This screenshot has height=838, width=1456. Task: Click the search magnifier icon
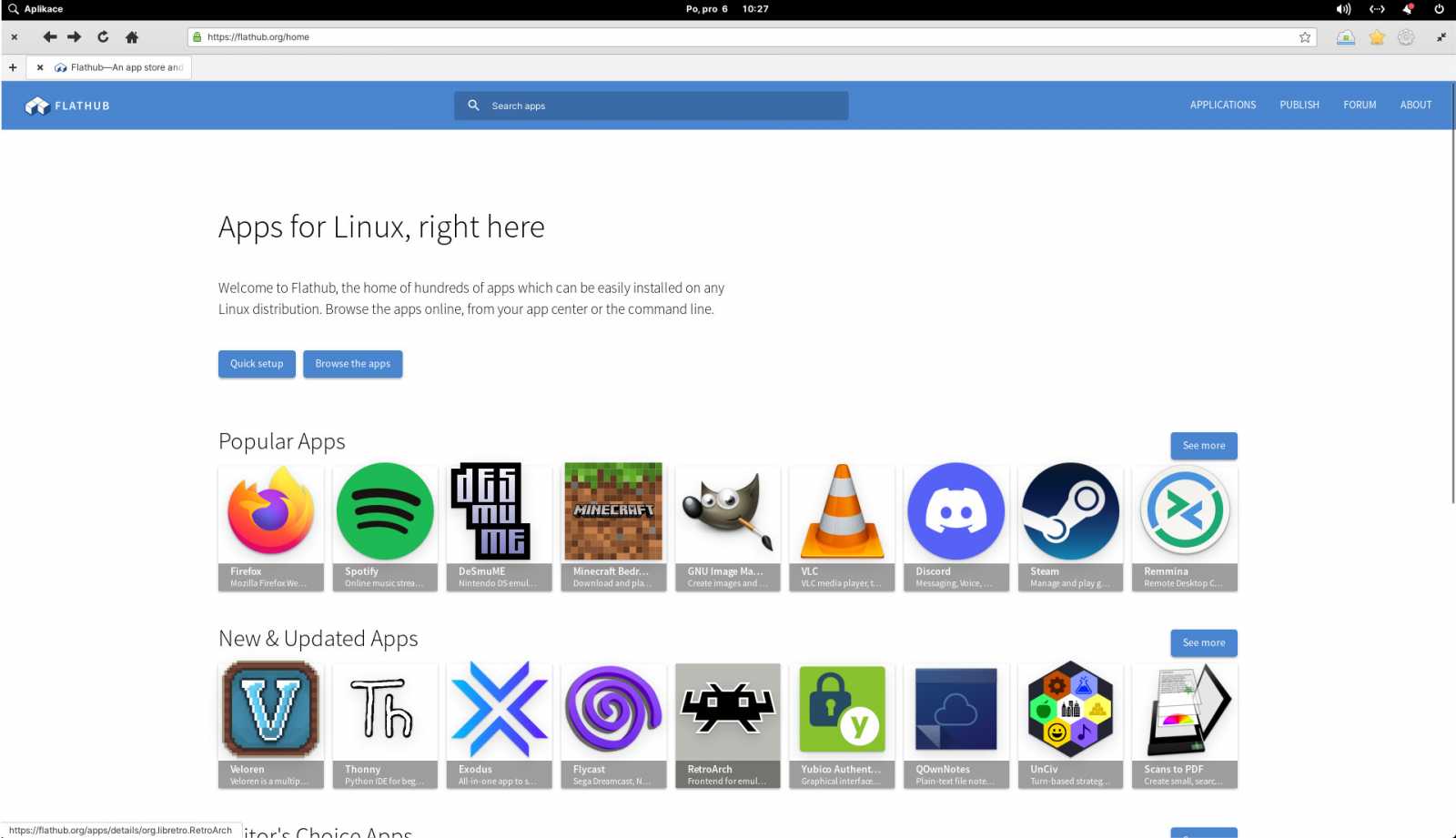coord(473,106)
